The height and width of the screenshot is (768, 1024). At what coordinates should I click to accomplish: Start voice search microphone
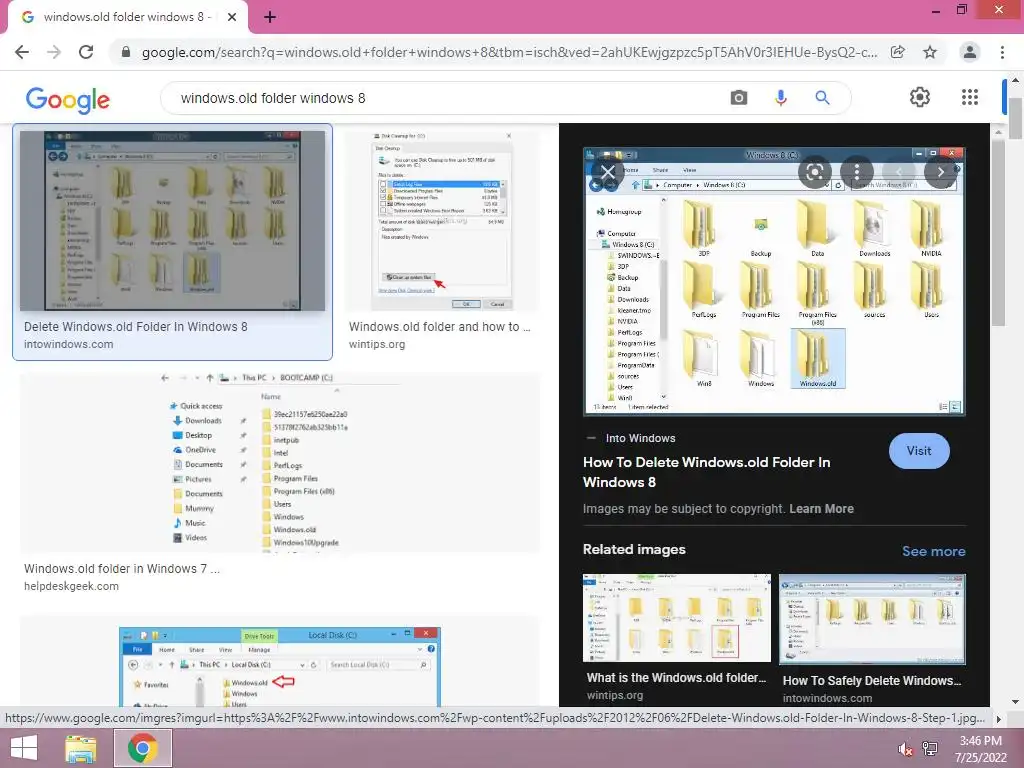click(780, 98)
